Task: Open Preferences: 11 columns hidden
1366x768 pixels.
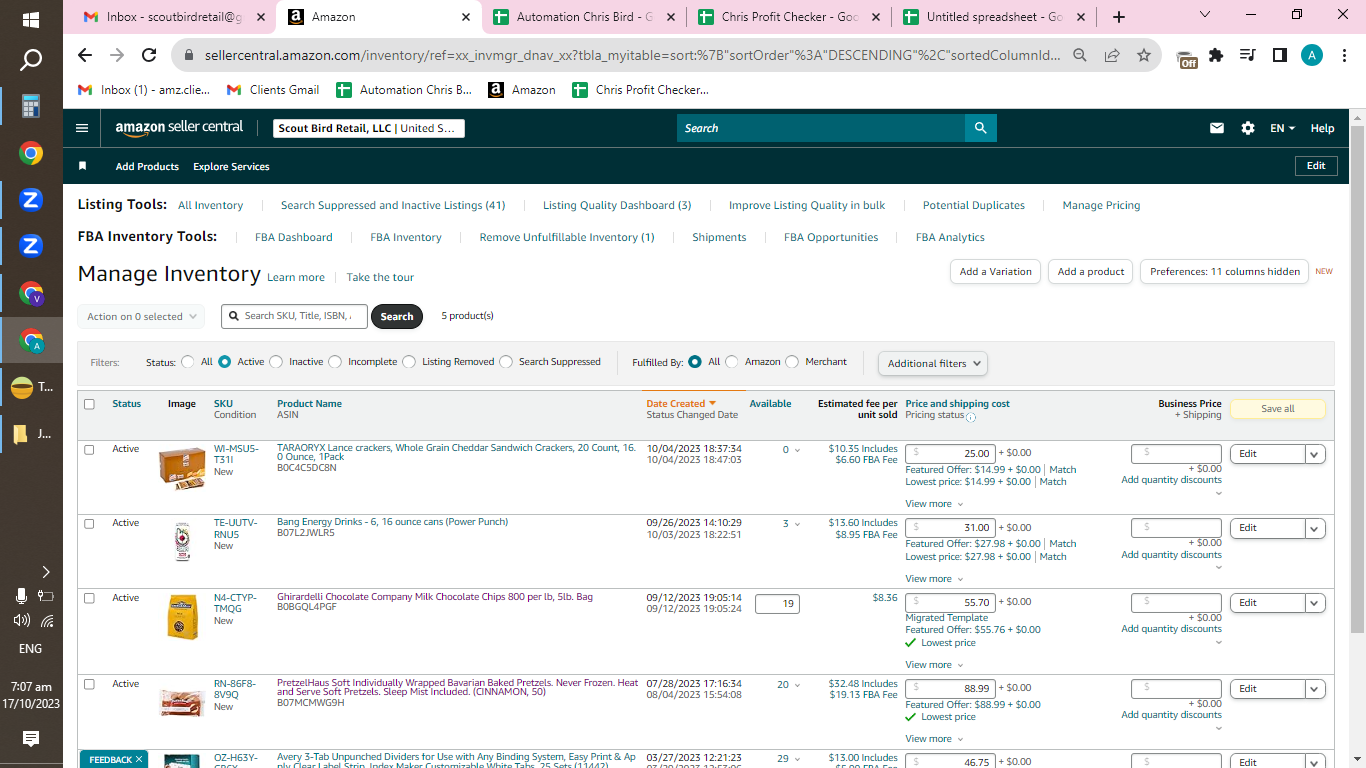Action: (1224, 272)
